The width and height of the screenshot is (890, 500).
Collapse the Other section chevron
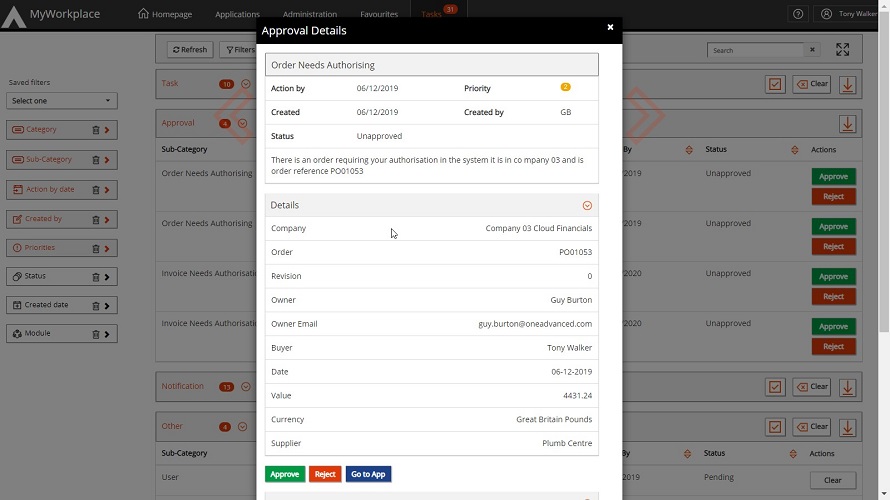(243, 427)
